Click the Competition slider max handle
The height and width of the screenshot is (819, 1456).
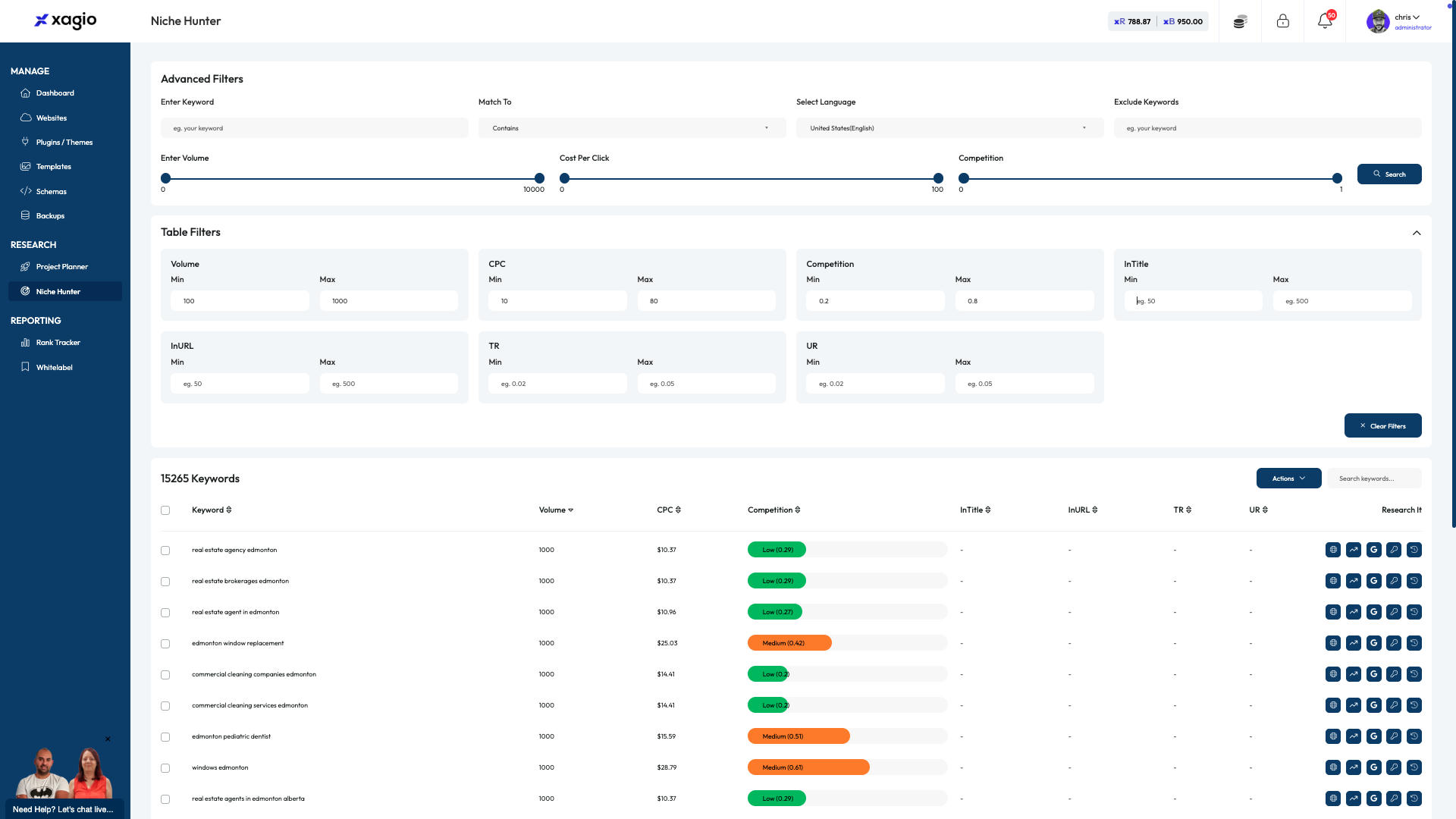pos(1337,178)
